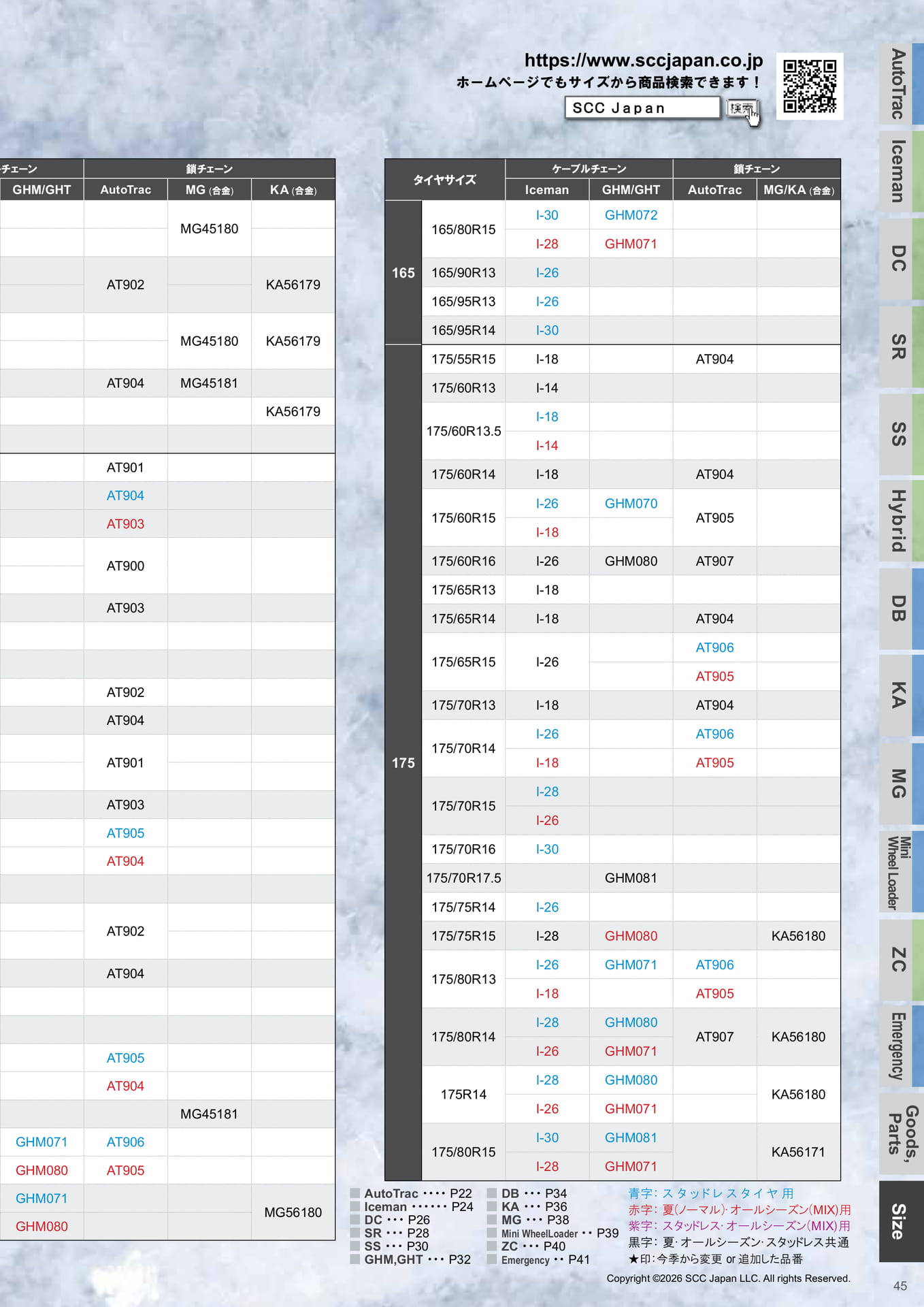Select the Size side tab

pos(901,1222)
